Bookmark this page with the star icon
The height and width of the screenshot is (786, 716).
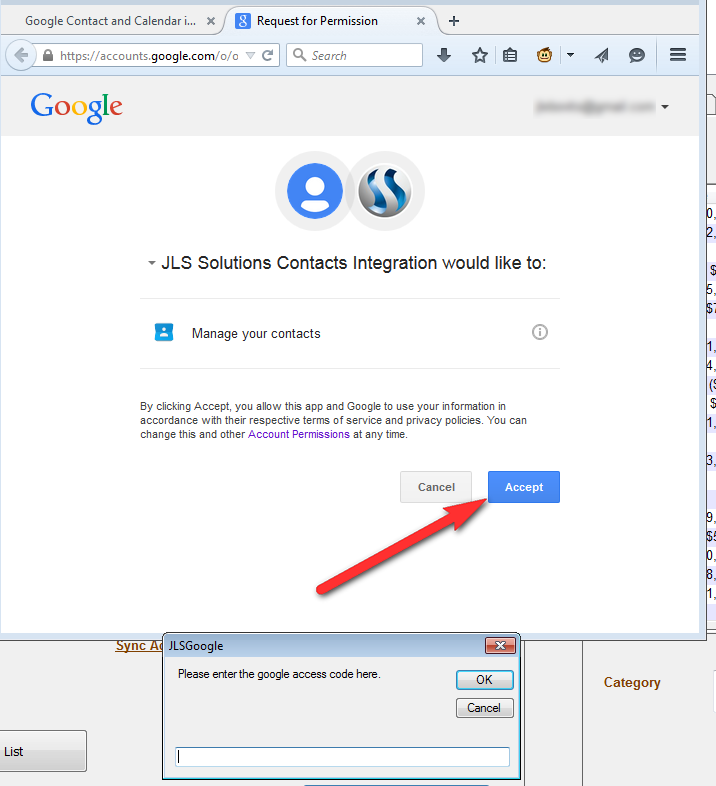point(480,55)
